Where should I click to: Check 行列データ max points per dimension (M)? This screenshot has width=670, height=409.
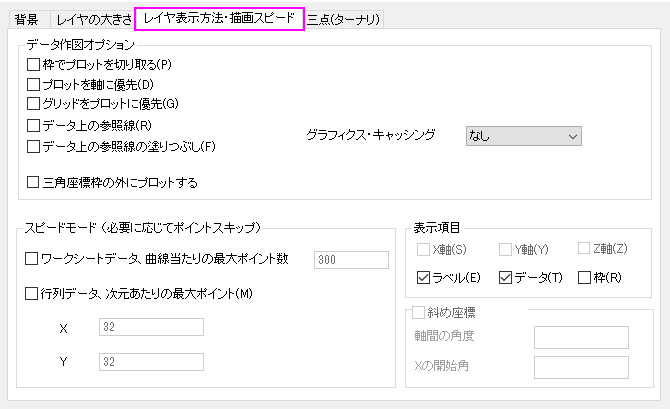31,294
